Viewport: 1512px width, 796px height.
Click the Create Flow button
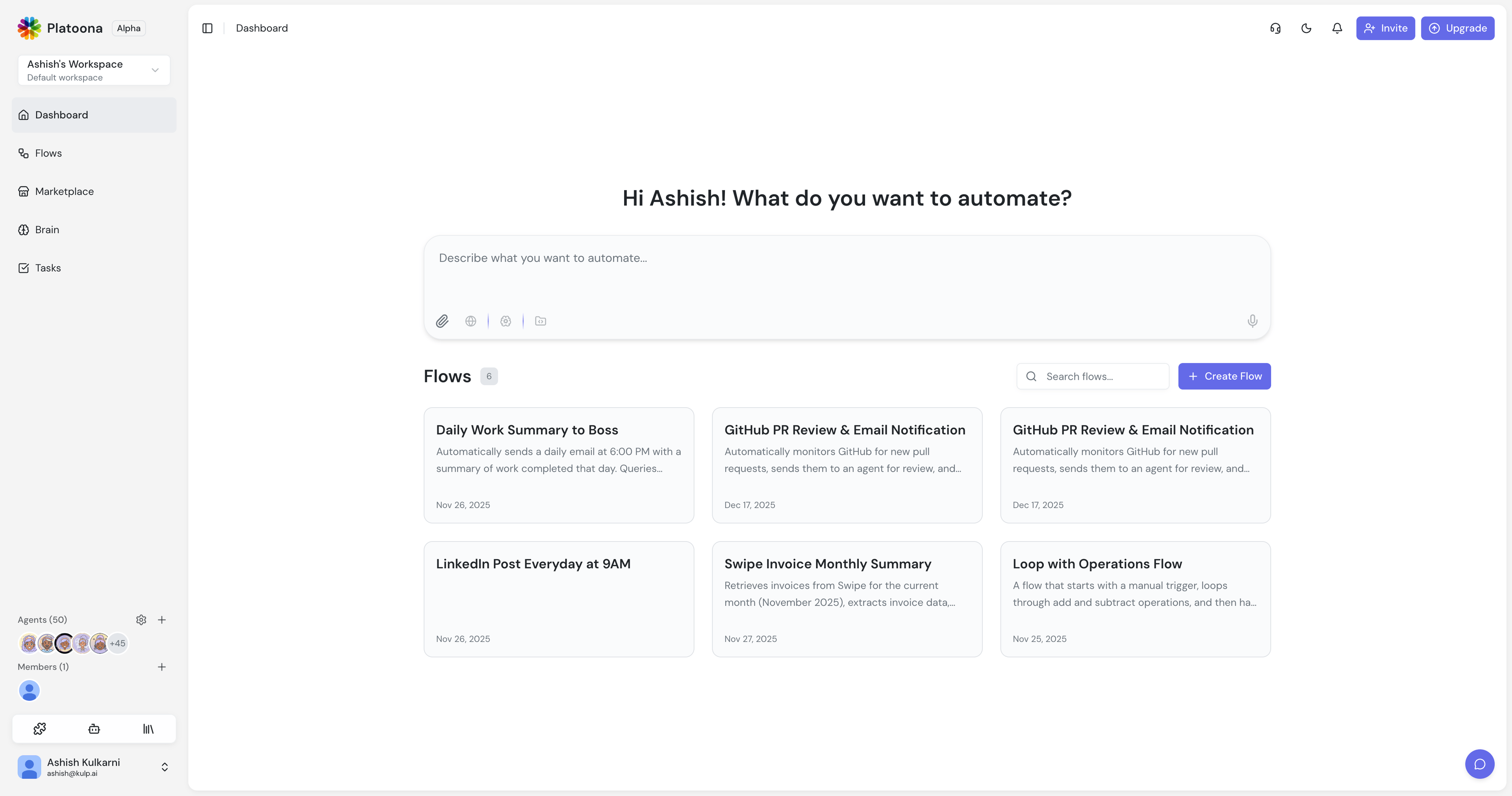pyautogui.click(x=1225, y=376)
